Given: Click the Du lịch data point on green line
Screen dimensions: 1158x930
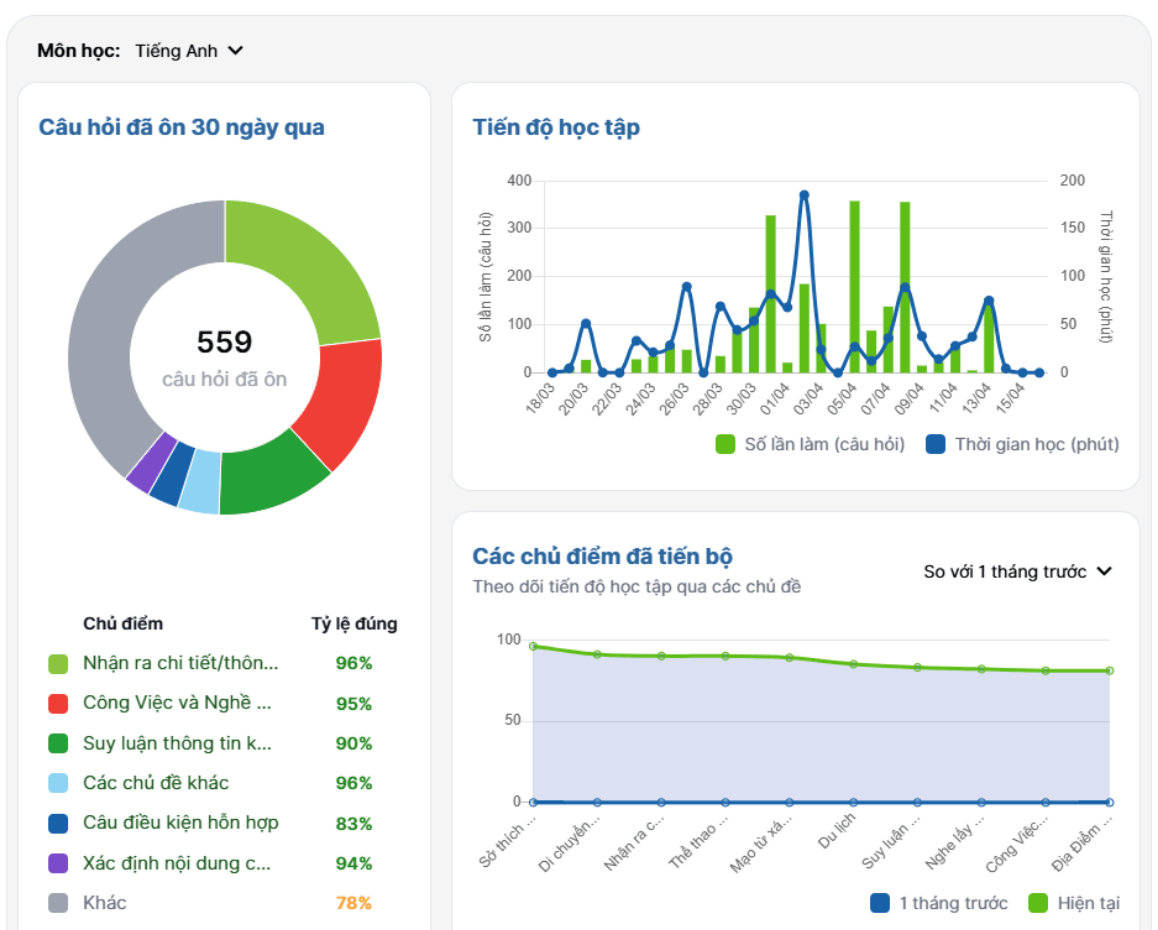Looking at the screenshot, I should (x=854, y=664).
